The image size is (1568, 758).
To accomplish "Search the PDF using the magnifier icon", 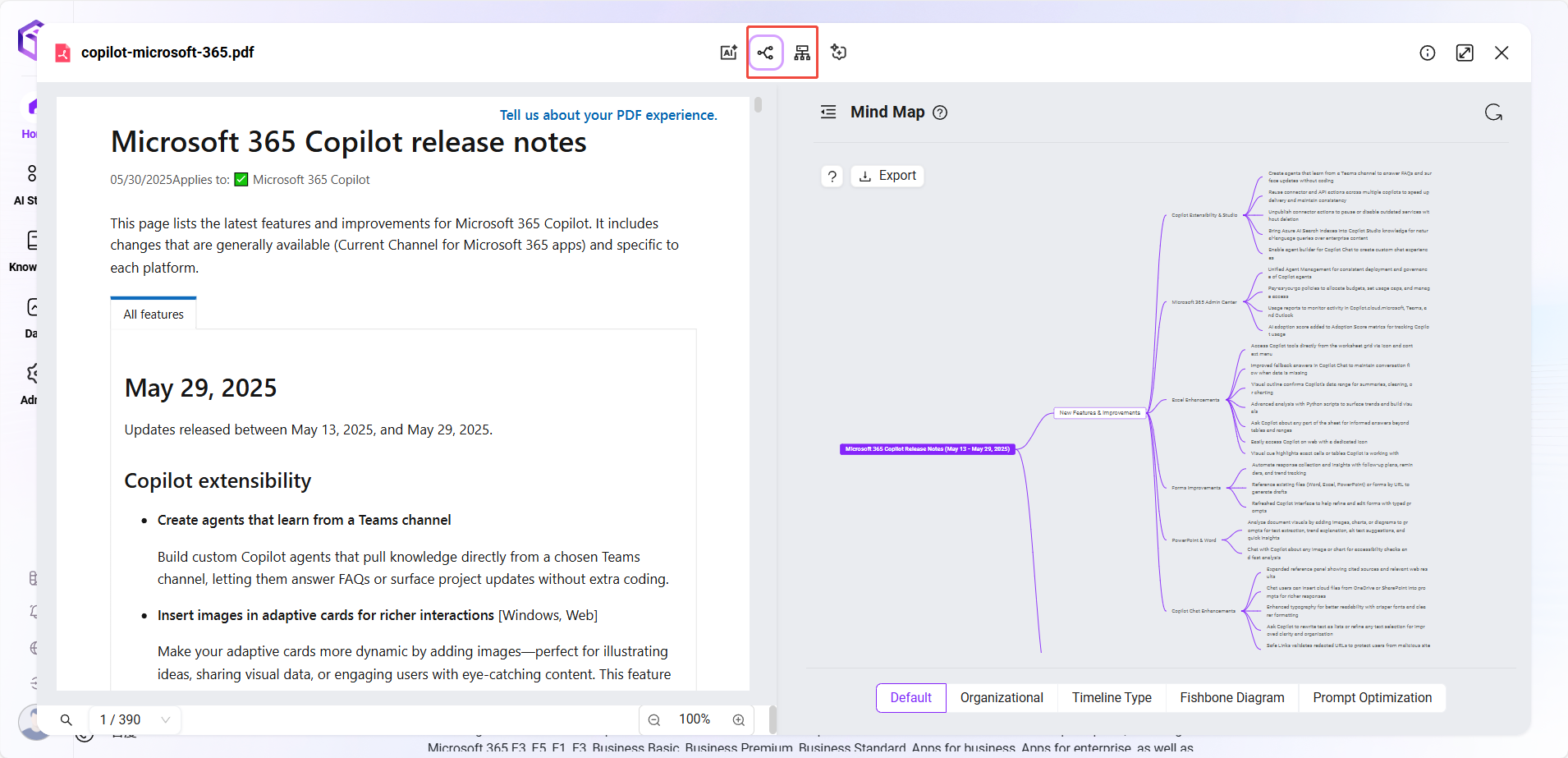I will pyautogui.click(x=66, y=719).
